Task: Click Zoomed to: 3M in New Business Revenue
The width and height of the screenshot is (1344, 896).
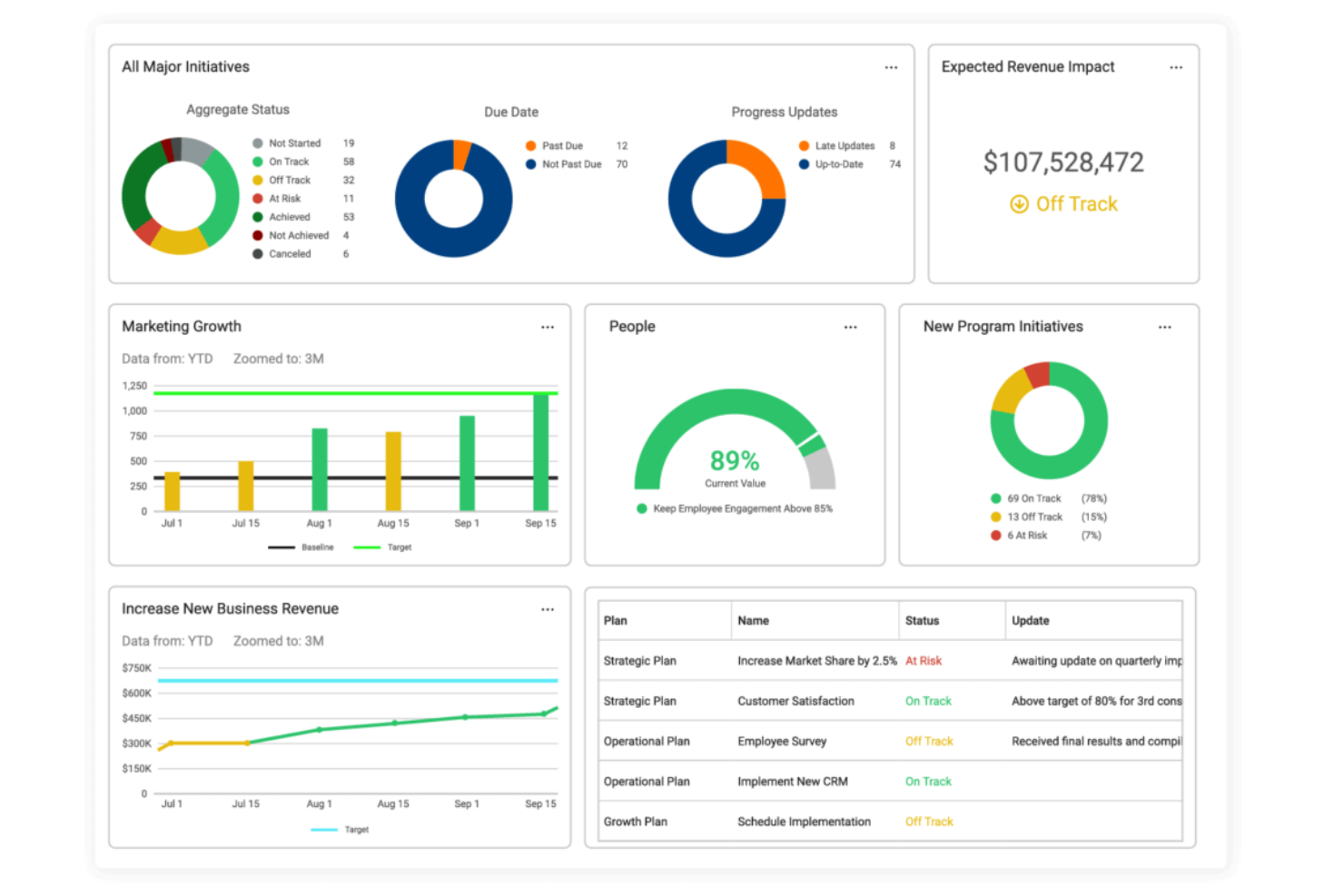Action: click(x=278, y=641)
